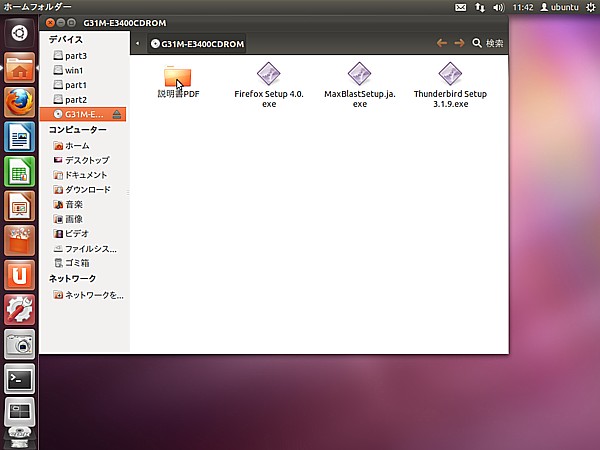The width and height of the screenshot is (600, 450).
Task: Open Home Folder from launcher
Action: coord(19,67)
